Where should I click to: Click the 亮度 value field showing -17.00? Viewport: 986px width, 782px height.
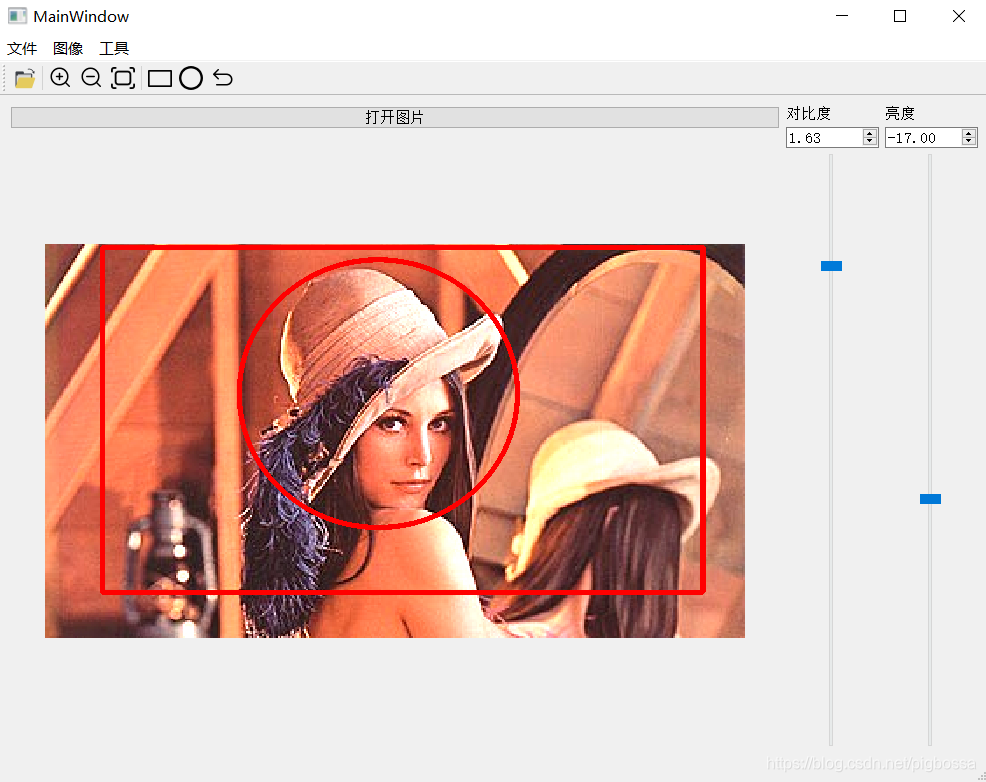(x=923, y=138)
